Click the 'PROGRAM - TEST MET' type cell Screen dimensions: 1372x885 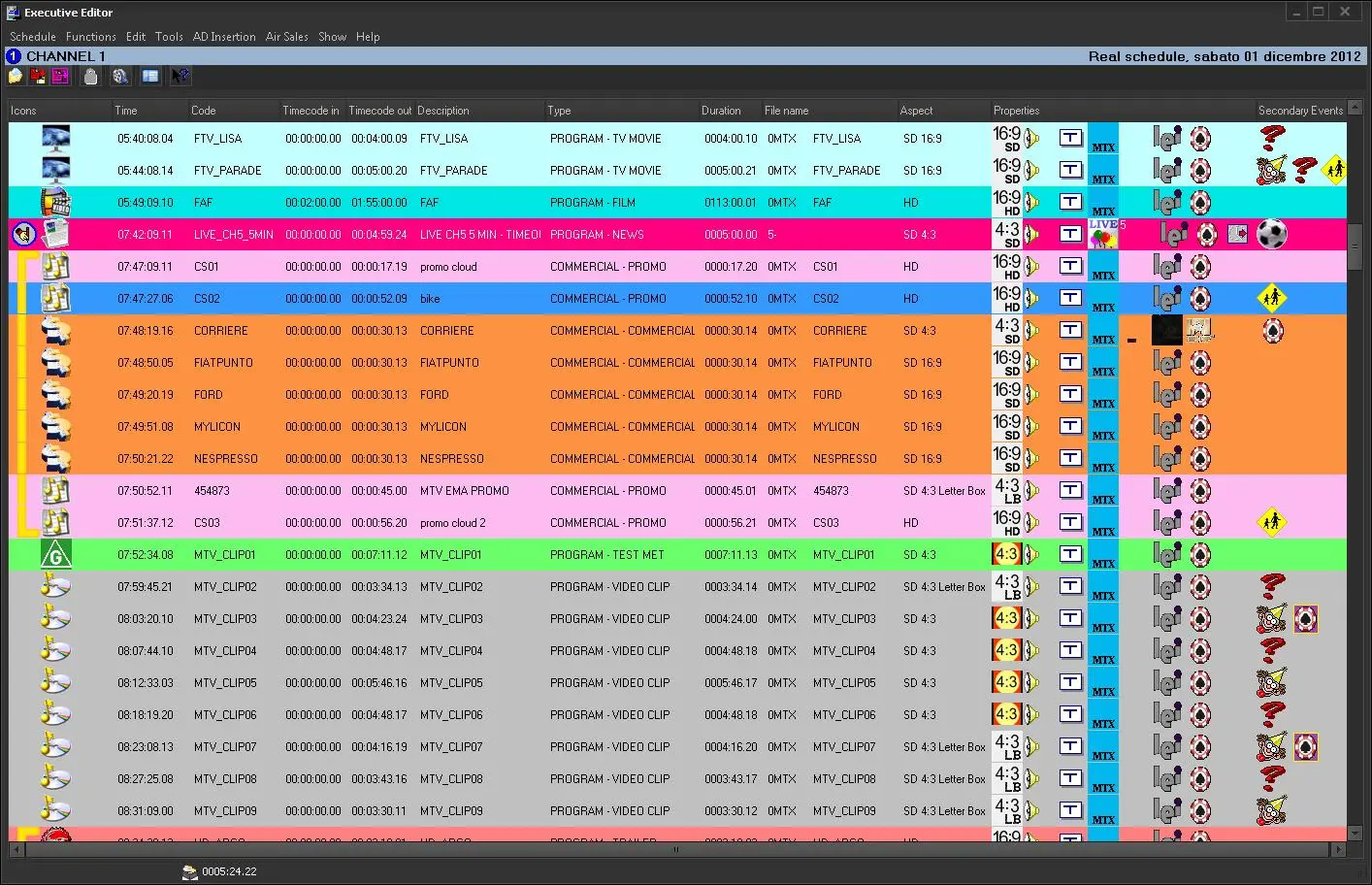tap(607, 555)
